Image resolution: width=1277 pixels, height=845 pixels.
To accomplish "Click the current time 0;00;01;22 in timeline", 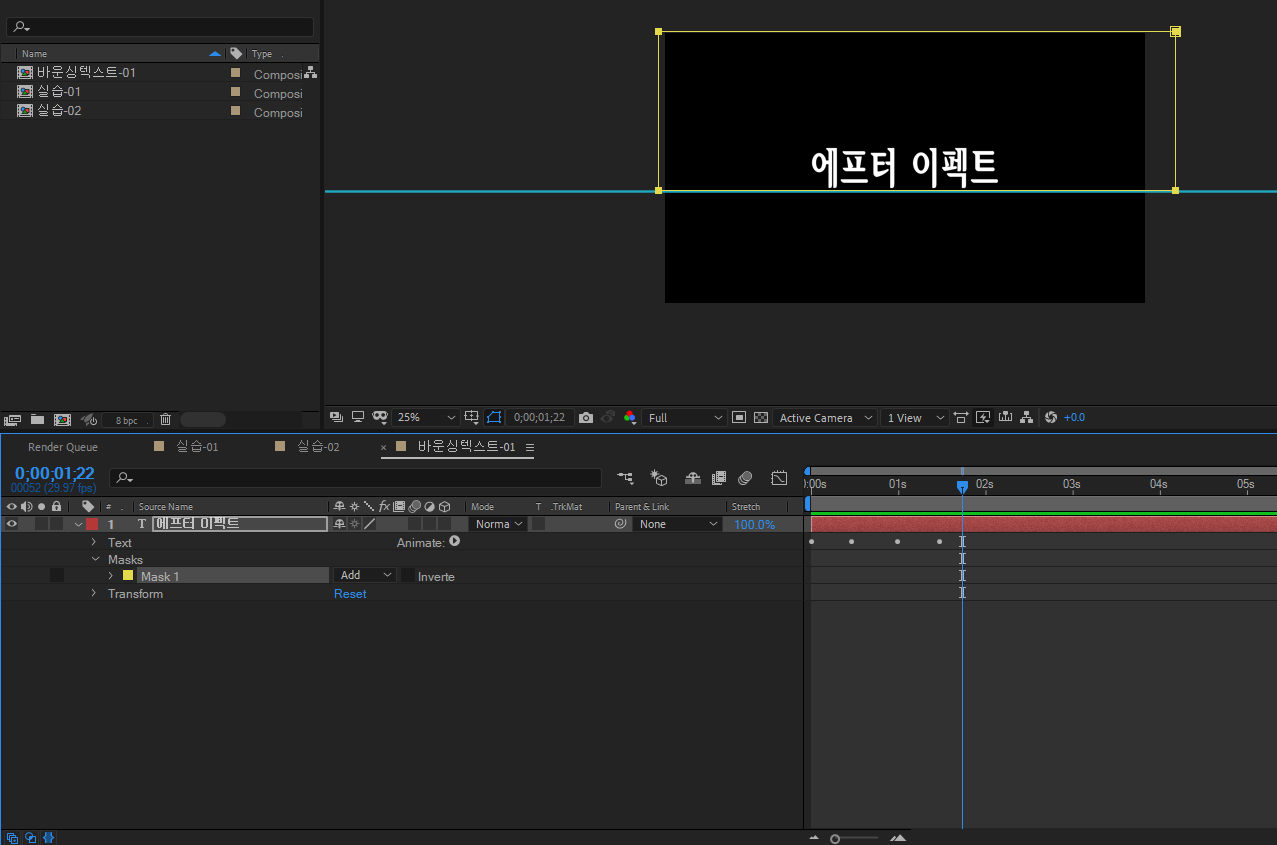I will pos(54,473).
